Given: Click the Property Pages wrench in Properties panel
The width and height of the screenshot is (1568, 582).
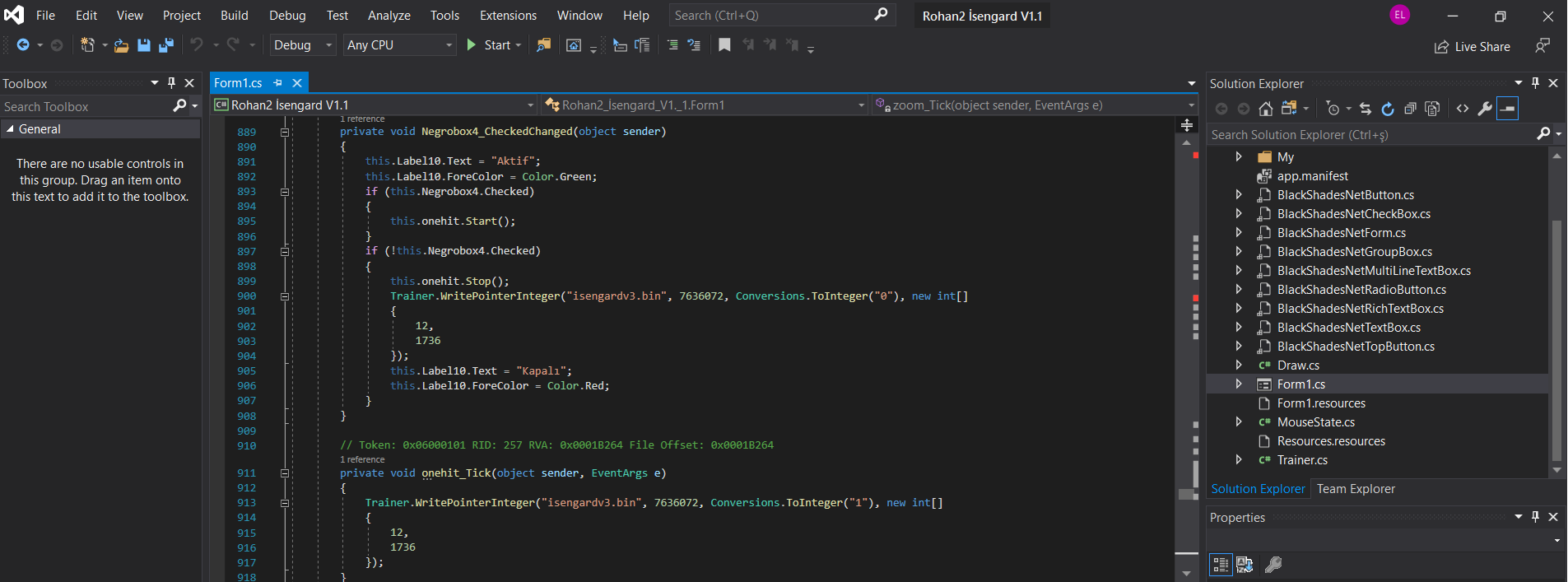Looking at the screenshot, I should point(1273,565).
